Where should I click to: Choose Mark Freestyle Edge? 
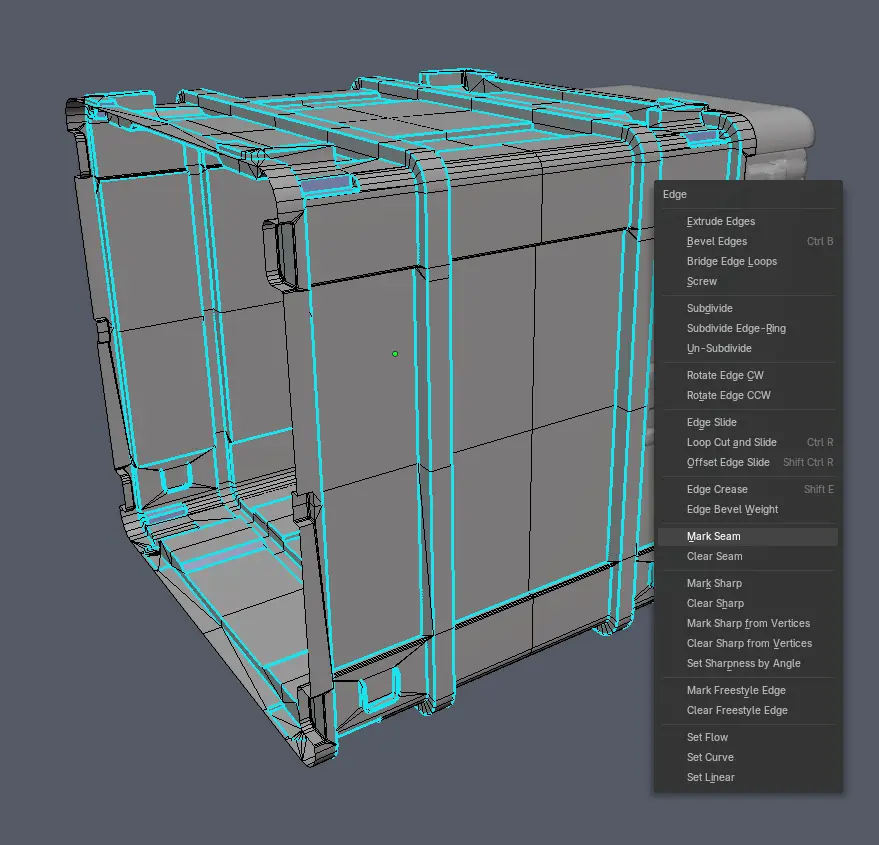click(x=736, y=690)
